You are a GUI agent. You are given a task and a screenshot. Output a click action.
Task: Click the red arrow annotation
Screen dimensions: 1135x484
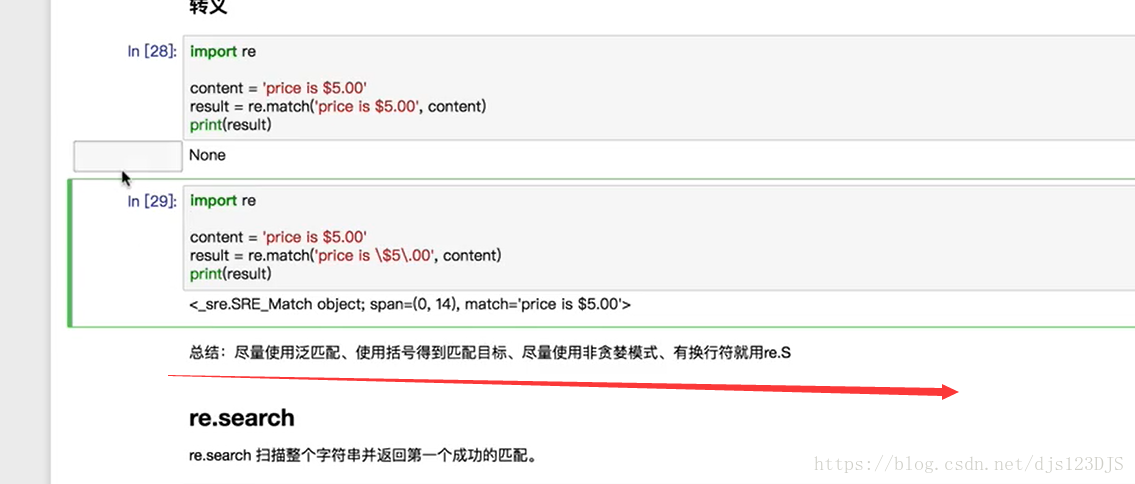(x=563, y=384)
